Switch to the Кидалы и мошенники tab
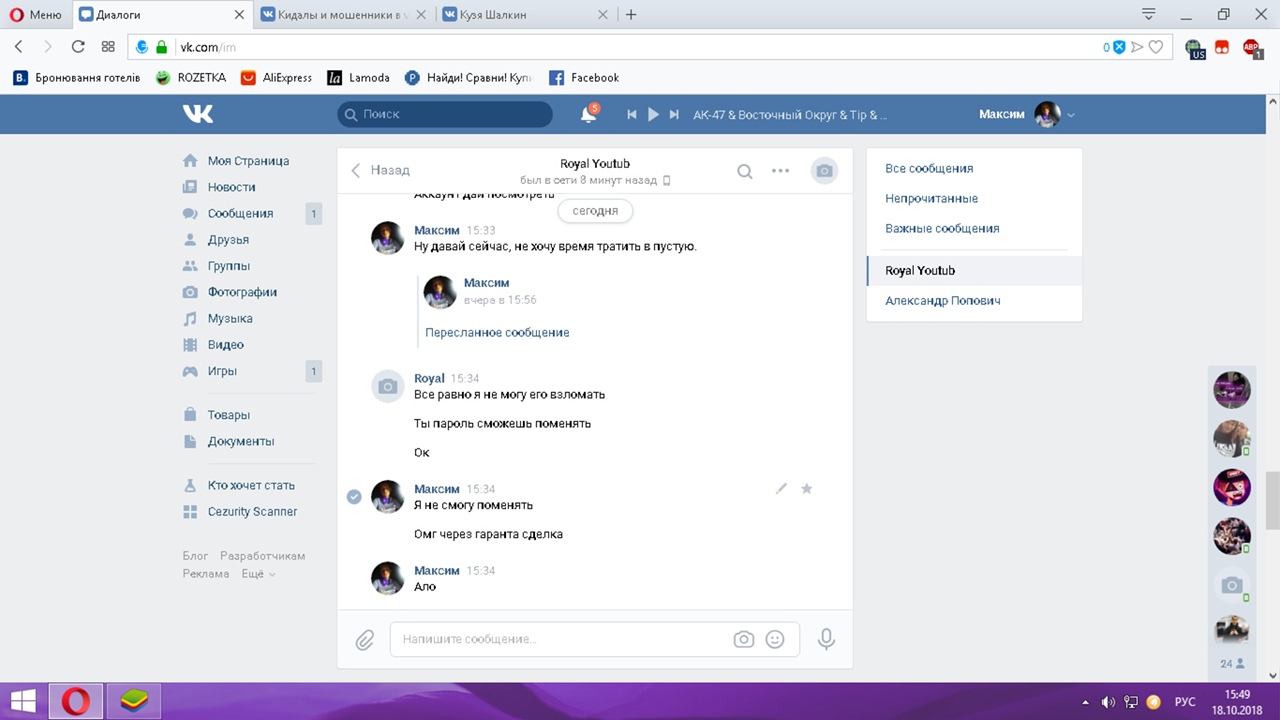Screen dimensions: 1280x720 336,15
